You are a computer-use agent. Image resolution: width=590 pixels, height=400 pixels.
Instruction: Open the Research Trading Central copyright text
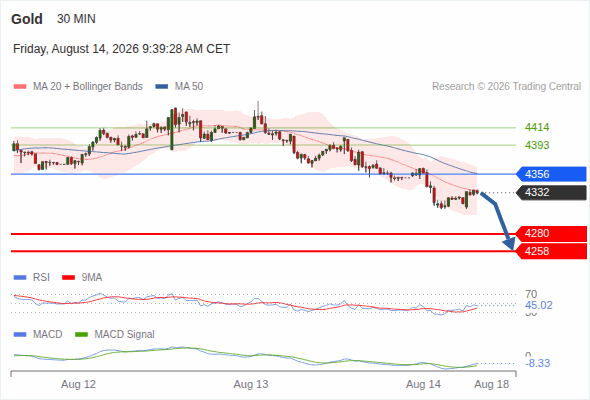click(x=506, y=87)
